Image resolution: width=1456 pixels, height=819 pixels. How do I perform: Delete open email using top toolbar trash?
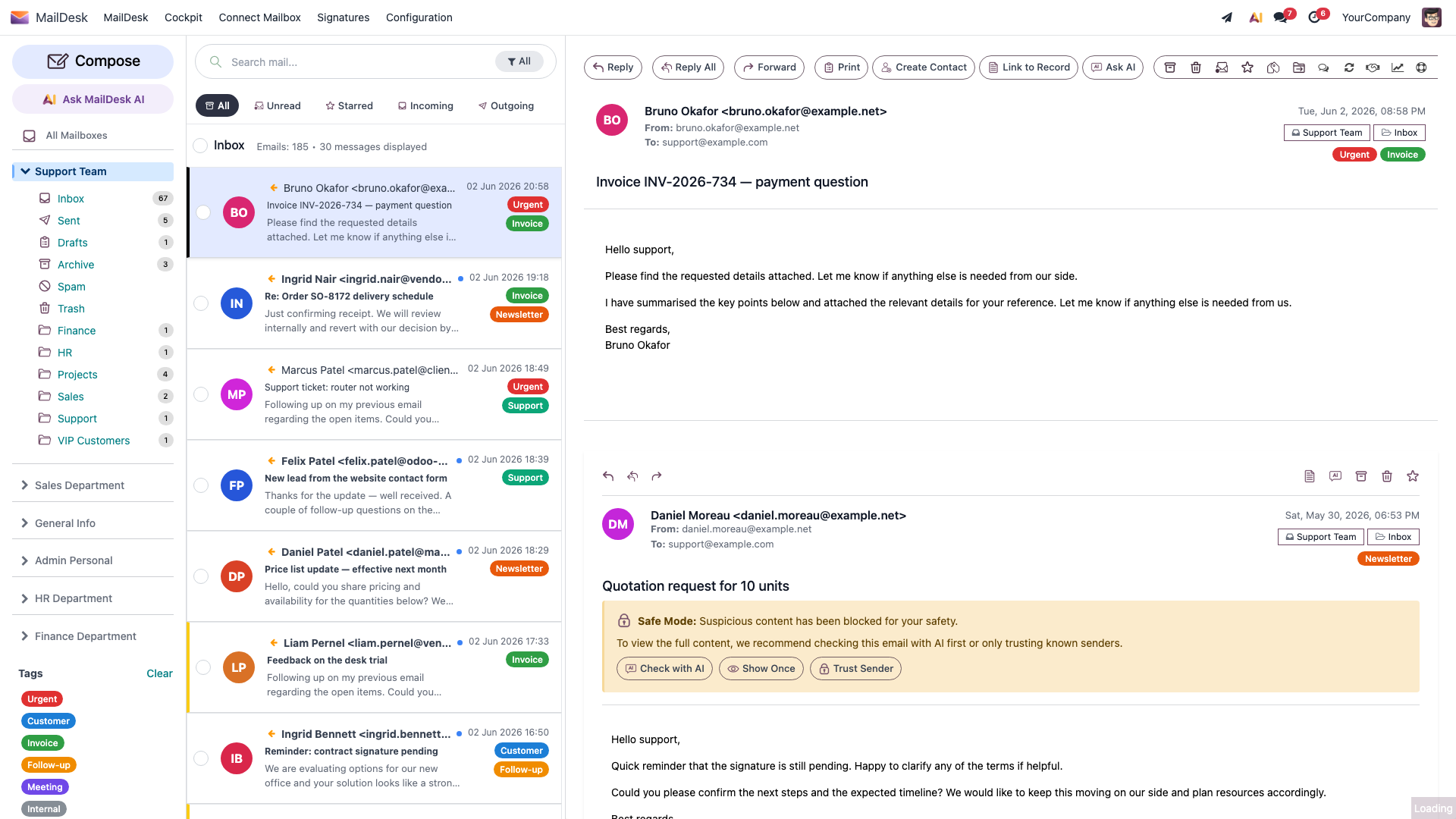[1196, 67]
